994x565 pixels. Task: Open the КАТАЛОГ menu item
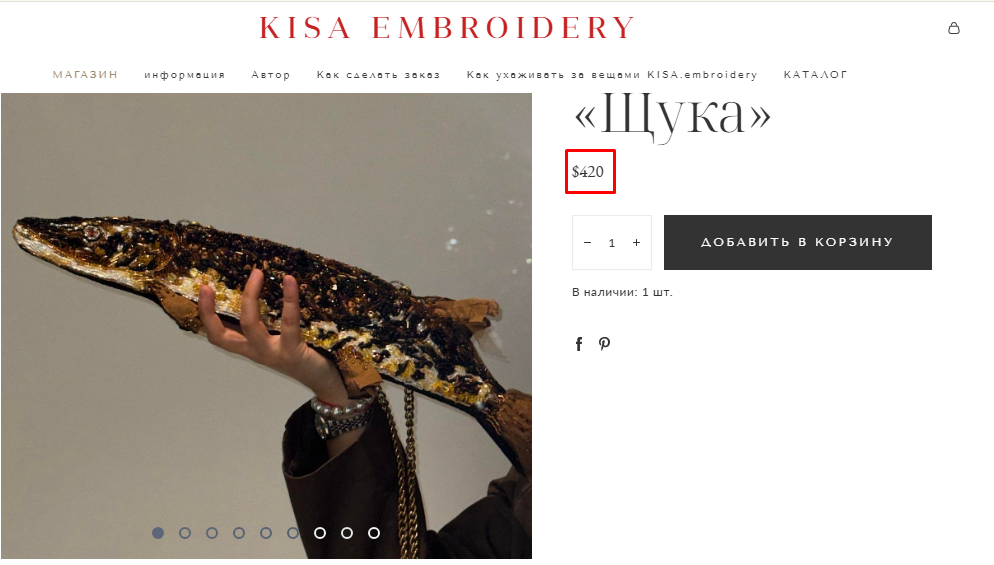coord(815,74)
